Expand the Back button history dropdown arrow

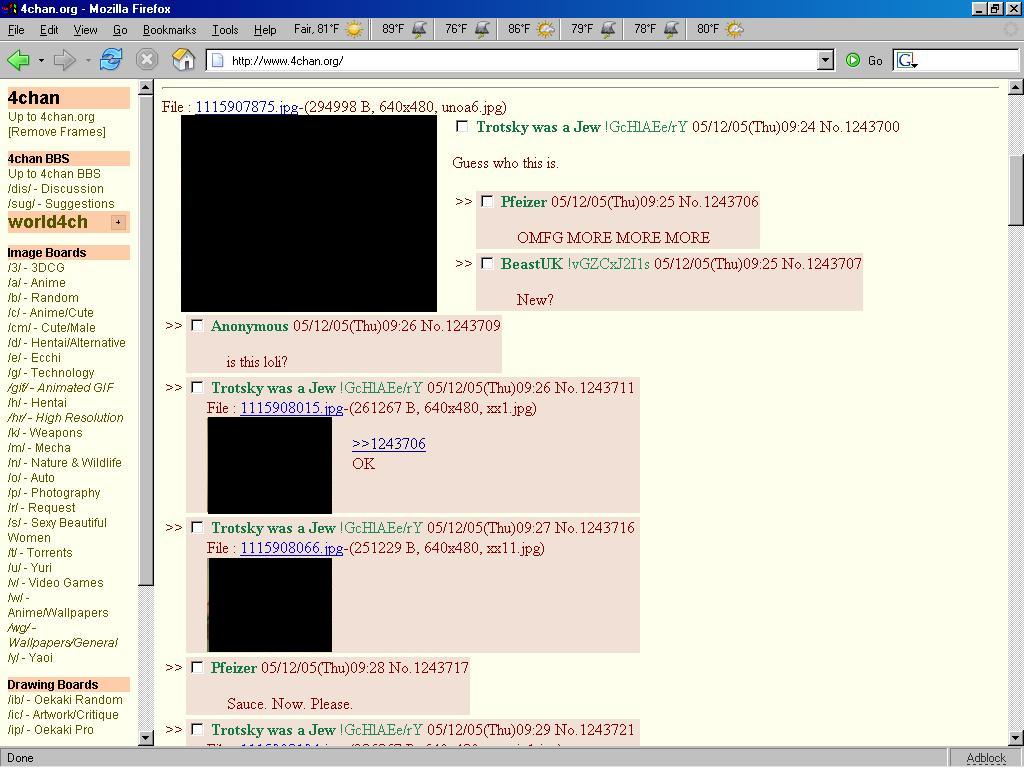tap(41, 61)
